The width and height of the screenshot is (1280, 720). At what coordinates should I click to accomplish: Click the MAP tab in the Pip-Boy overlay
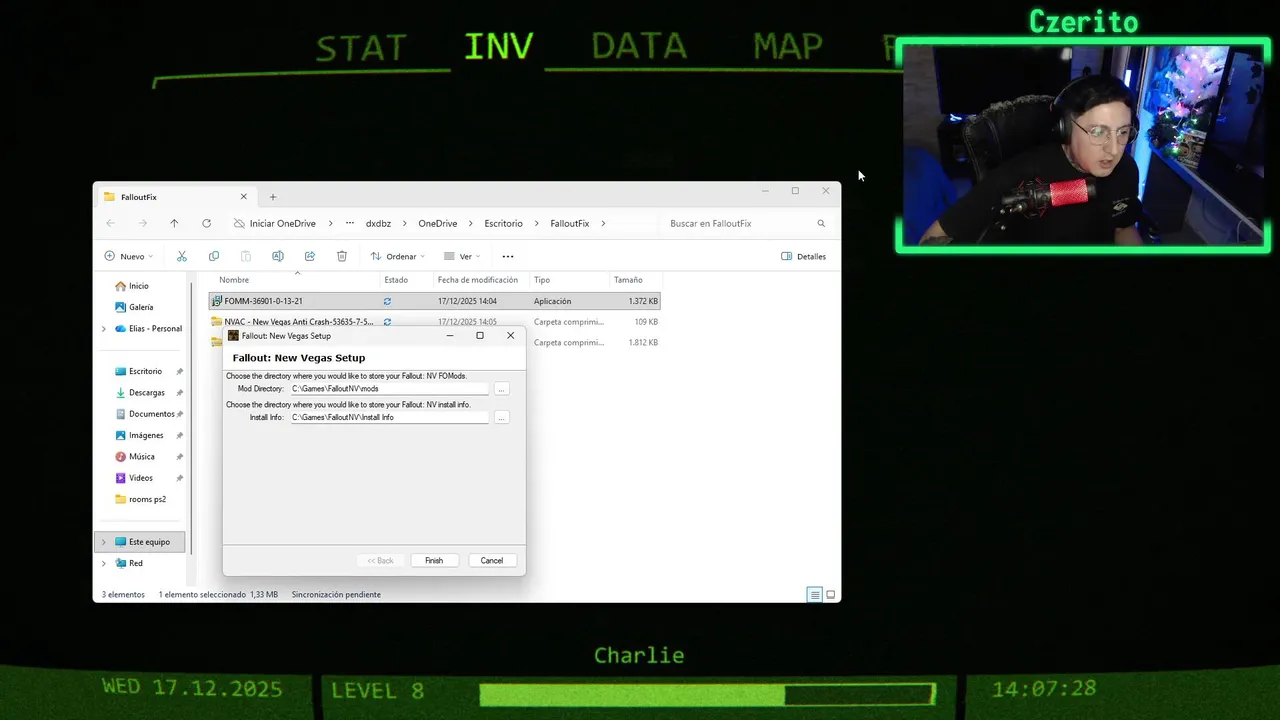click(x=788, y=46)
